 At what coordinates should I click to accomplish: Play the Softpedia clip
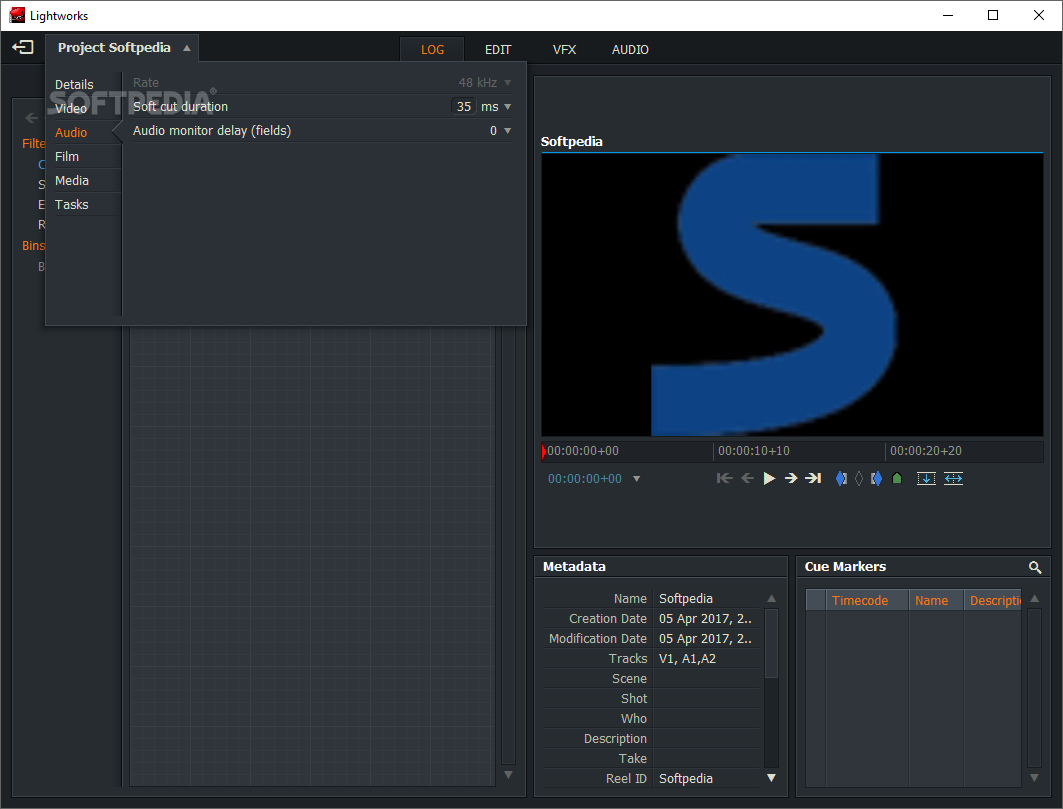coord(769,478)
